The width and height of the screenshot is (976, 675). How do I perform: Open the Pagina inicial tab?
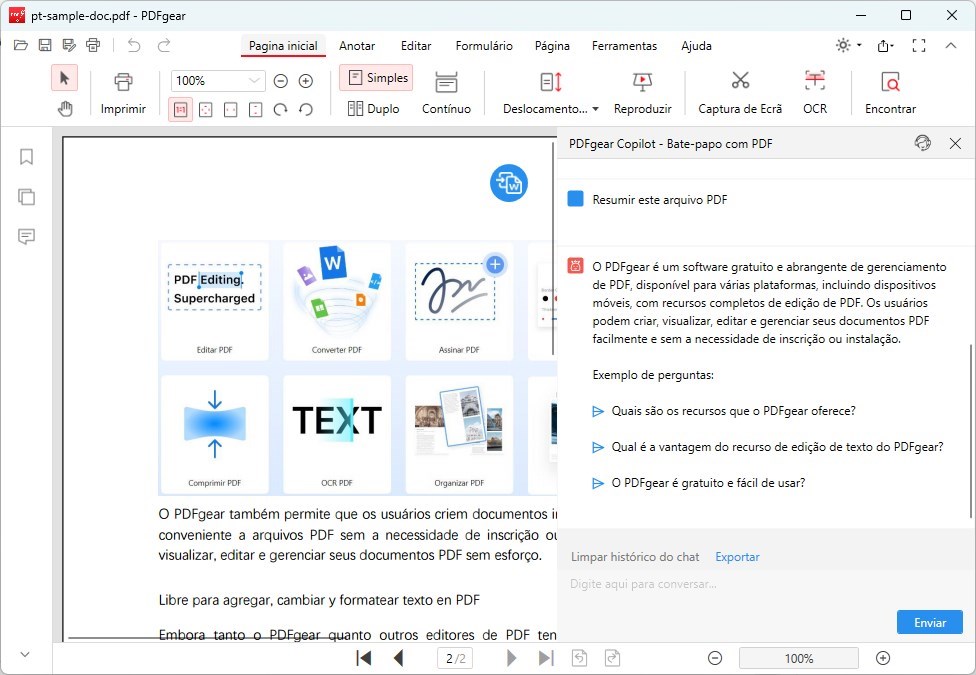[x=283, y=45]
